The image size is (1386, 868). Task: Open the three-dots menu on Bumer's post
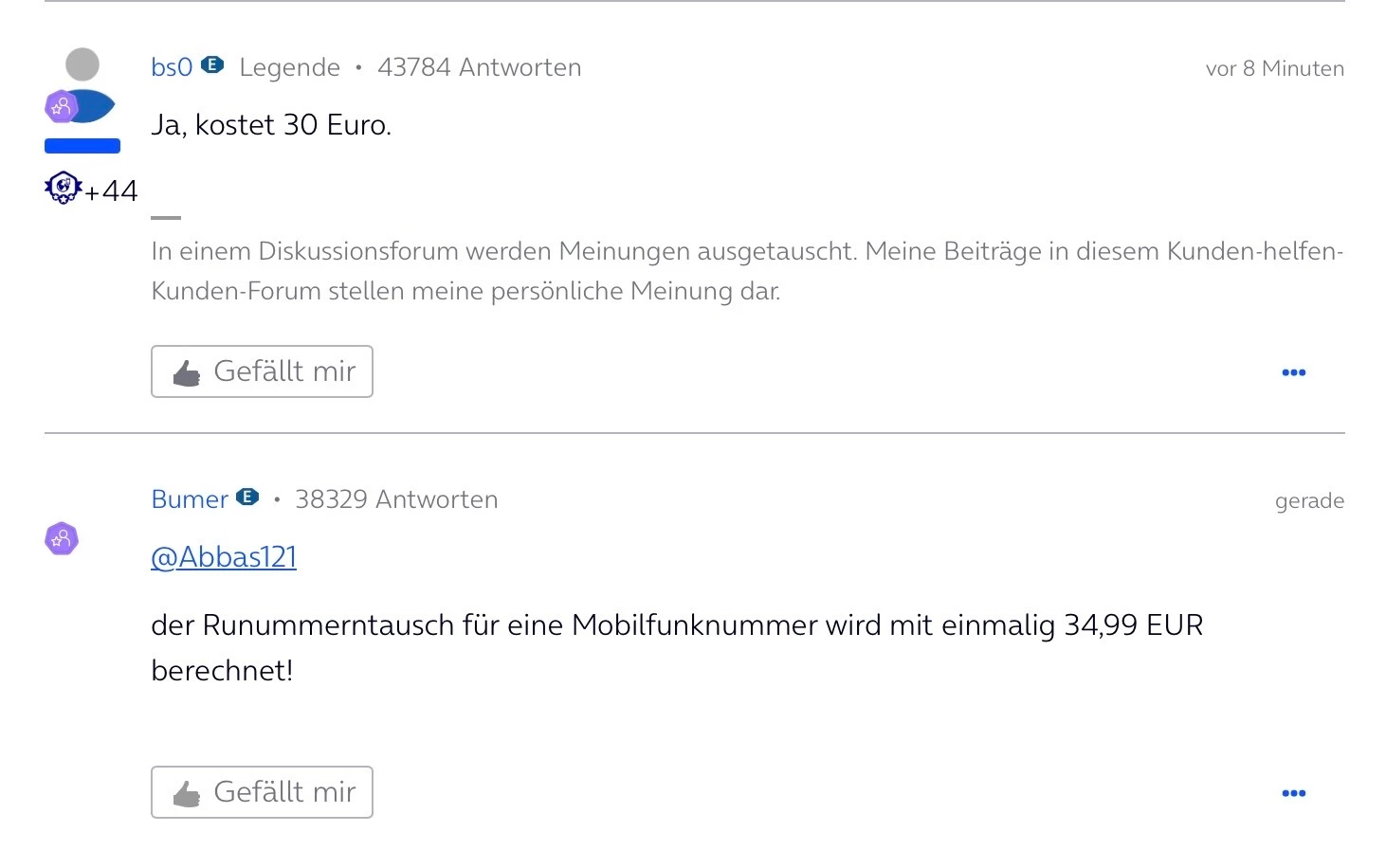click(x=1293, y=793)
